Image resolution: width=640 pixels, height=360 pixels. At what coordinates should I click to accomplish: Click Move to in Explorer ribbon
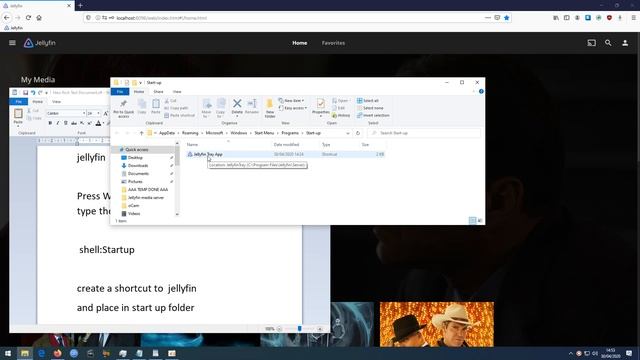pyautogui.click(x=207, y=108)
